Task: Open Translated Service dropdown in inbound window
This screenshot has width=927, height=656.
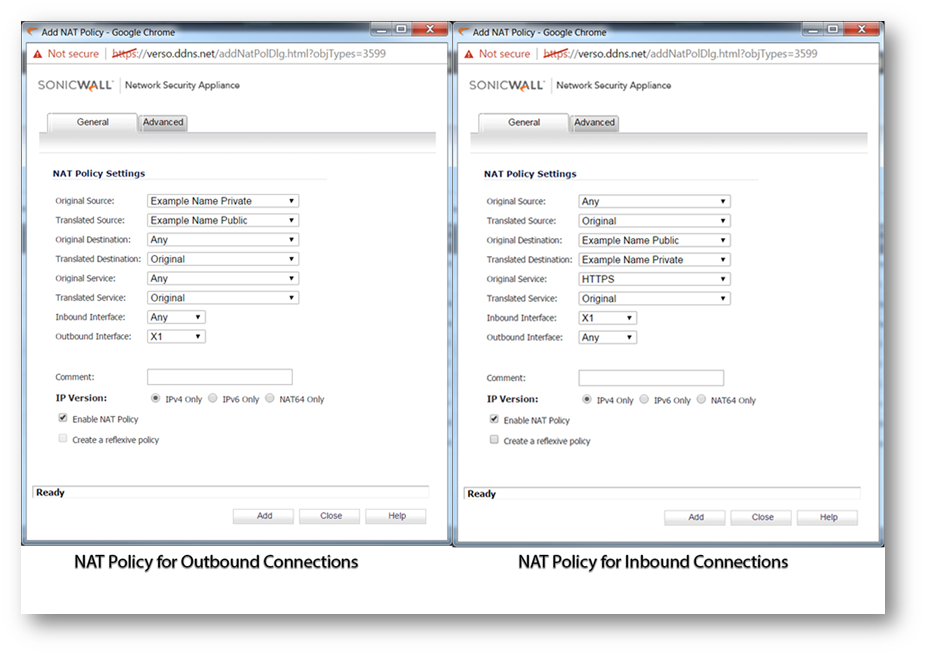Action: [x=654, y=298]
